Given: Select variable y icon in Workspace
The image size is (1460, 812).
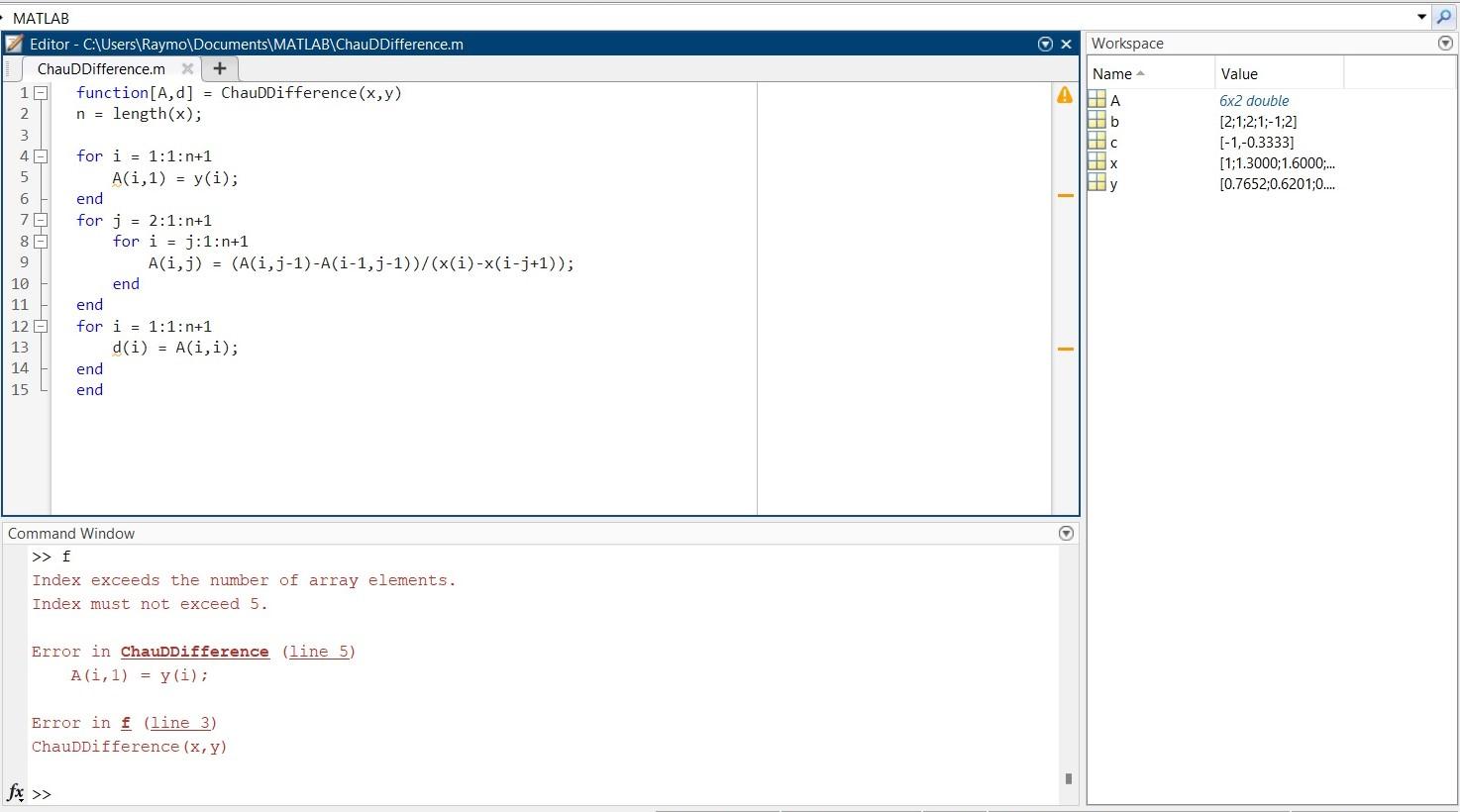Looking at the screenshot, I should coord(1096,183).
